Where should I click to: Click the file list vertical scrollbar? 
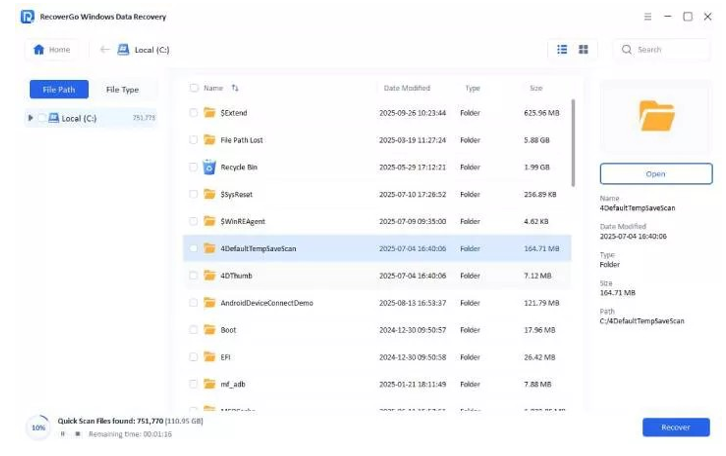click(x=573, y=143)
